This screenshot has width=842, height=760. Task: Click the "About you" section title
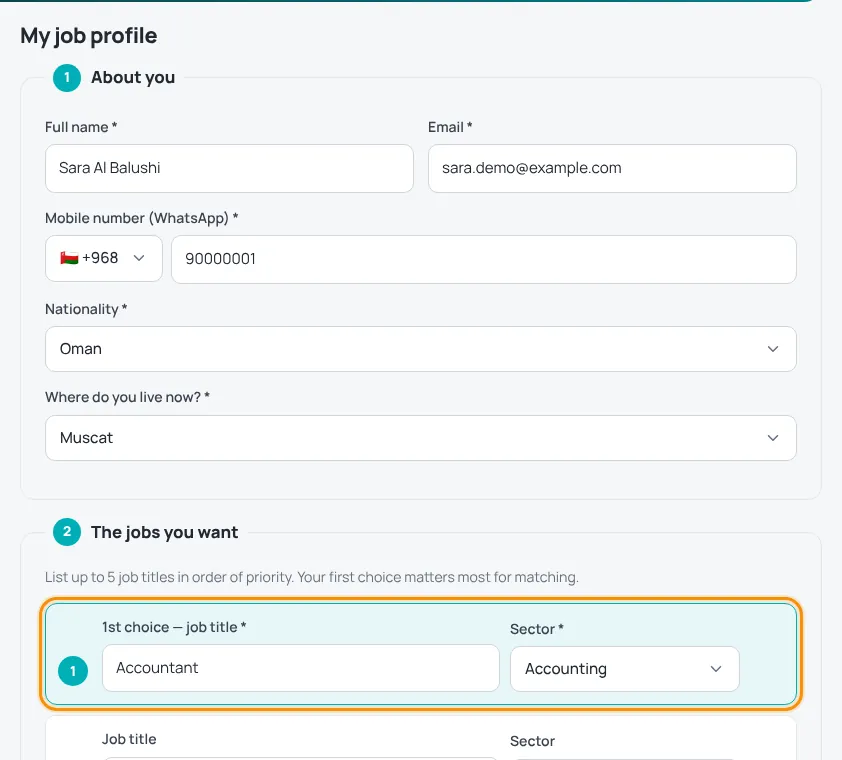(x=133, y=77)
